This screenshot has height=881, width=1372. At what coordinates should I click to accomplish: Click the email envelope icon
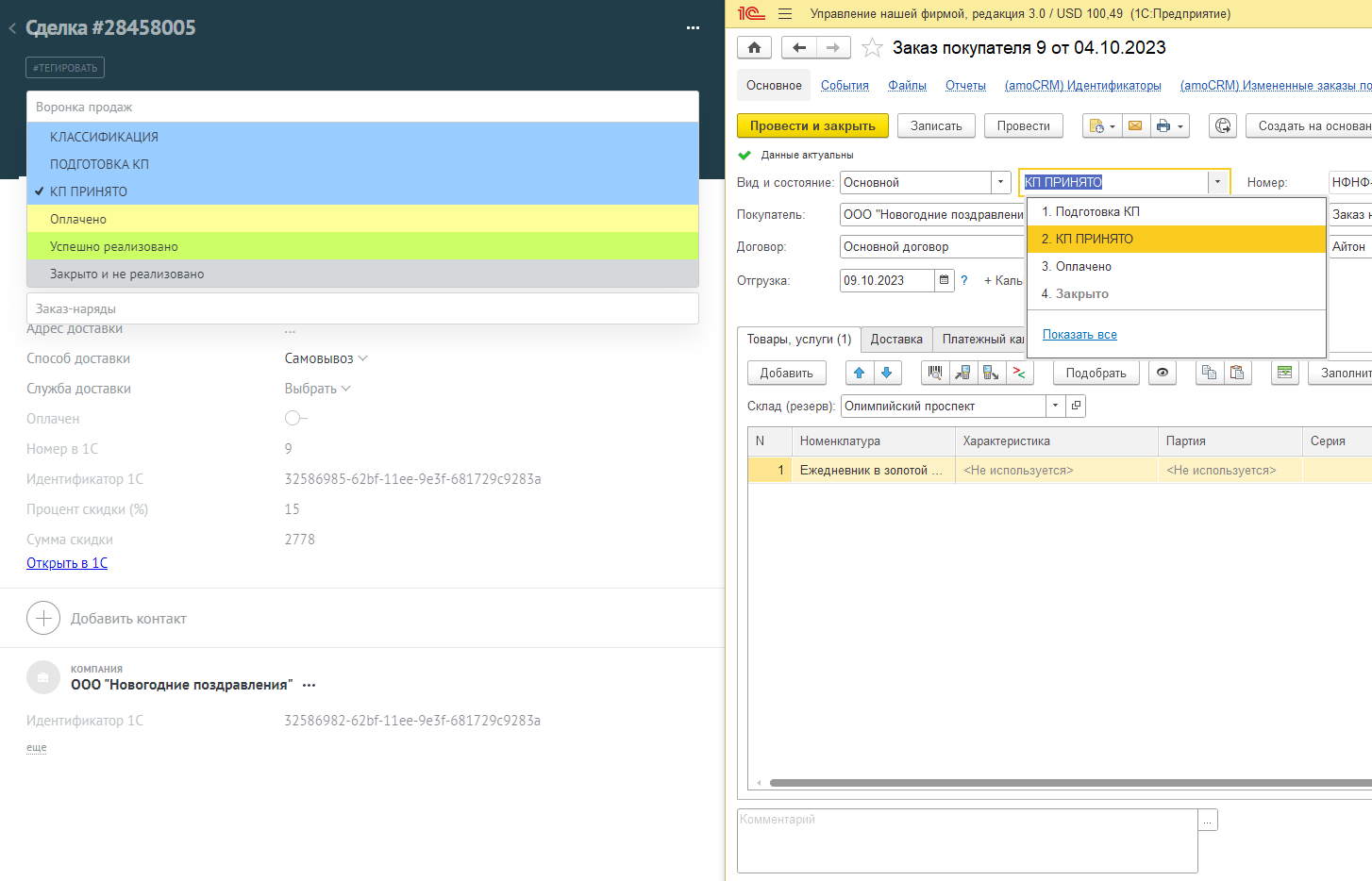(x=1135, y=126)
